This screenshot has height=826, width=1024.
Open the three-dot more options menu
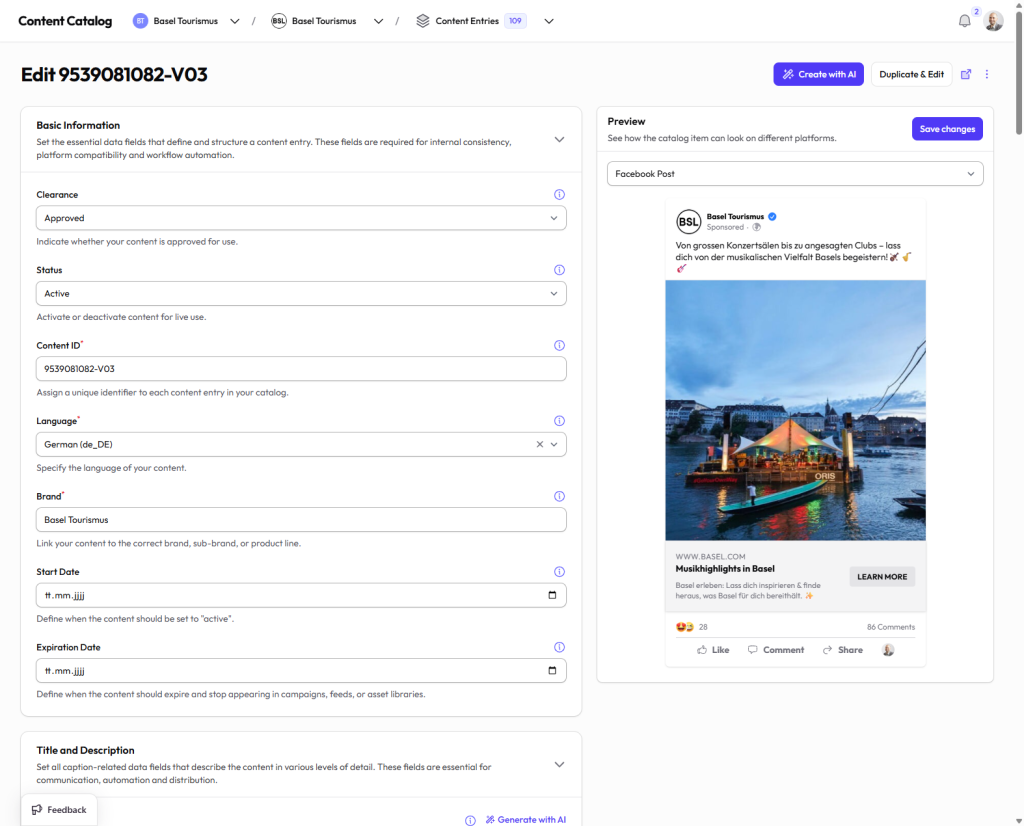click(987, 74)
